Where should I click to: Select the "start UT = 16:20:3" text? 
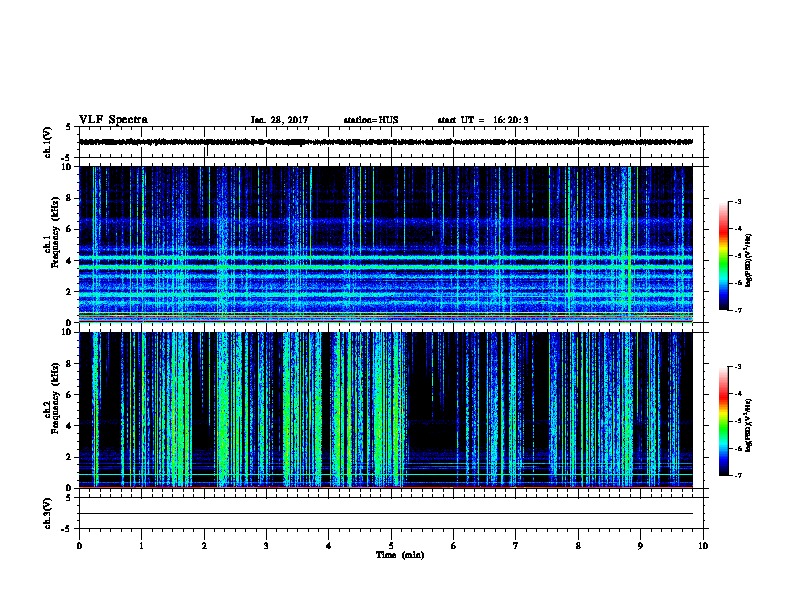pos(483,120)
